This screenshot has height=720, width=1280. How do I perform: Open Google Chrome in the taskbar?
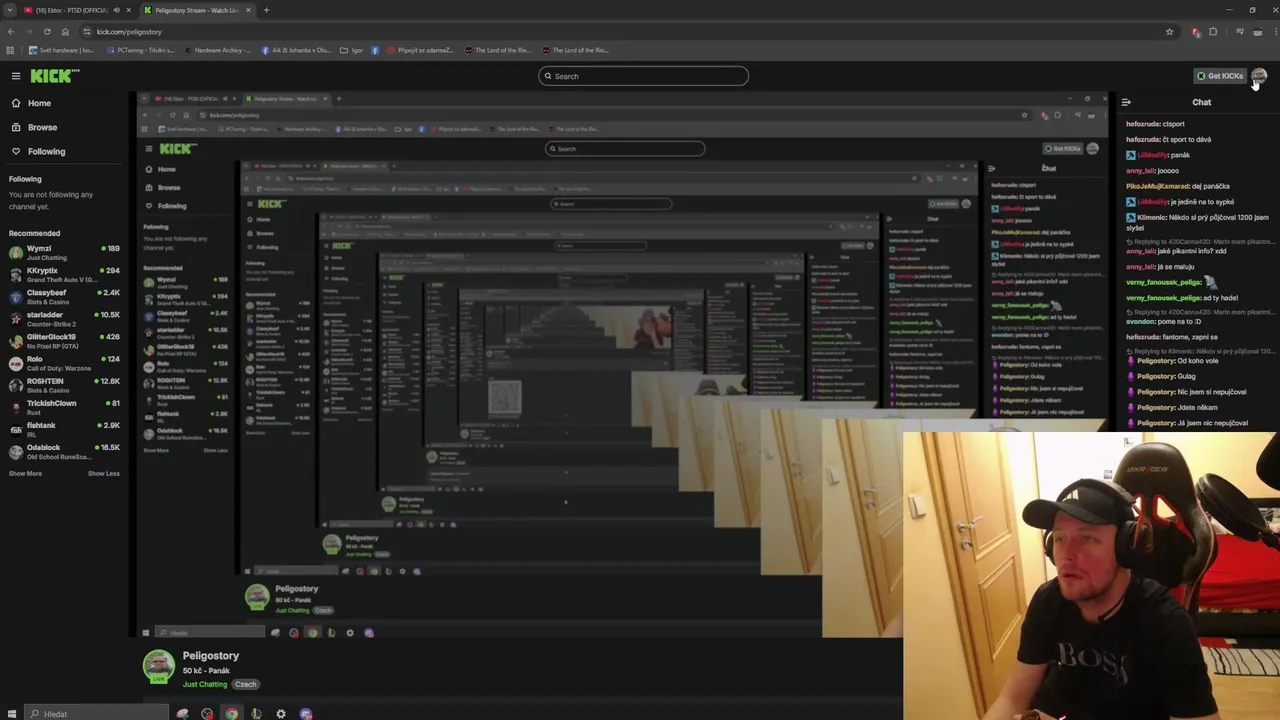(231, 713)
